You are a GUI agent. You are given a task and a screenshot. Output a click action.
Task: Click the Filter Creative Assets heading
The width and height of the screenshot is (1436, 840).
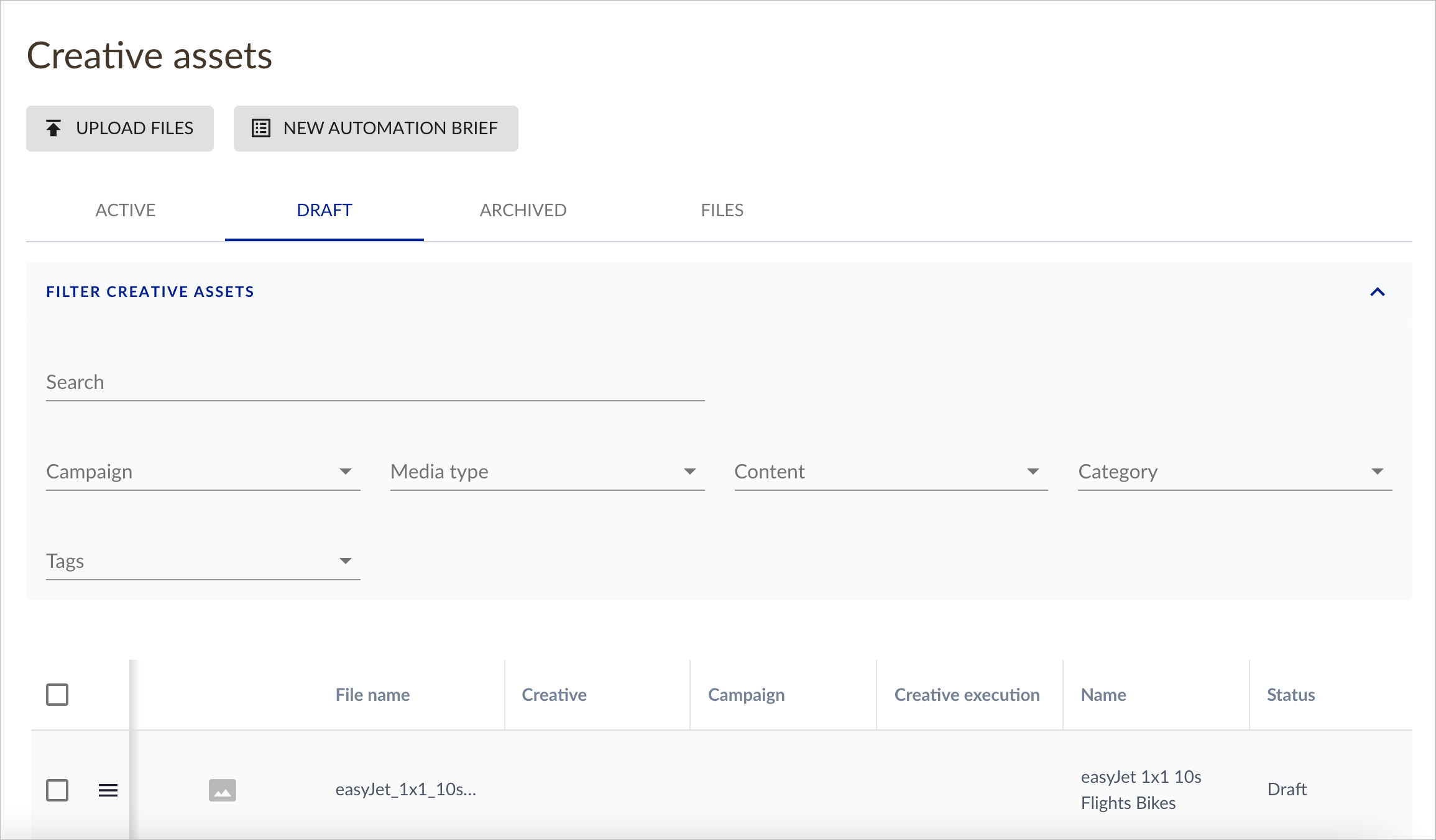pyautogui.click(x=150, y=291)
